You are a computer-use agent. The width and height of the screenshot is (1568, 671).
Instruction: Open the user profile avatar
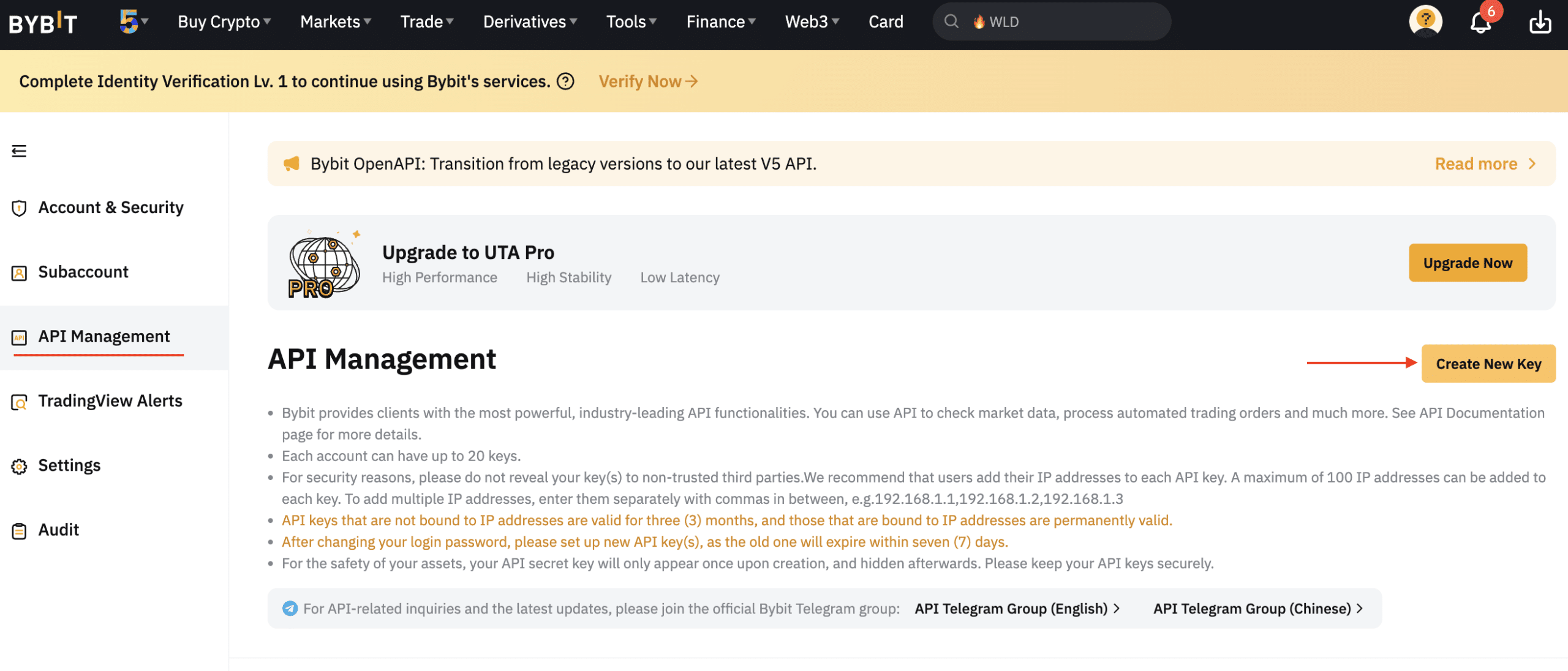point(1426,21)
